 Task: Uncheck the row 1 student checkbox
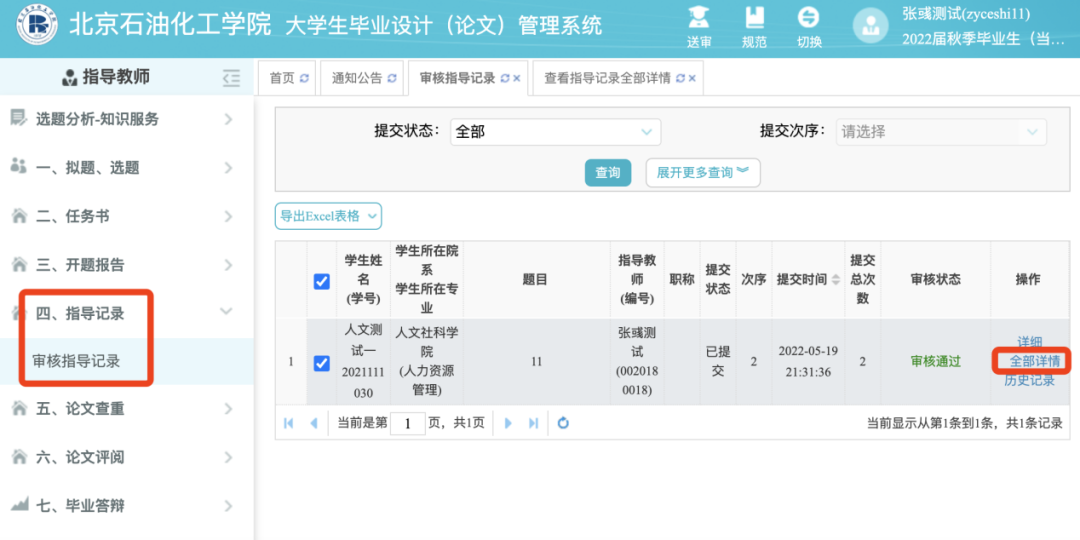(x=321, y=362)
